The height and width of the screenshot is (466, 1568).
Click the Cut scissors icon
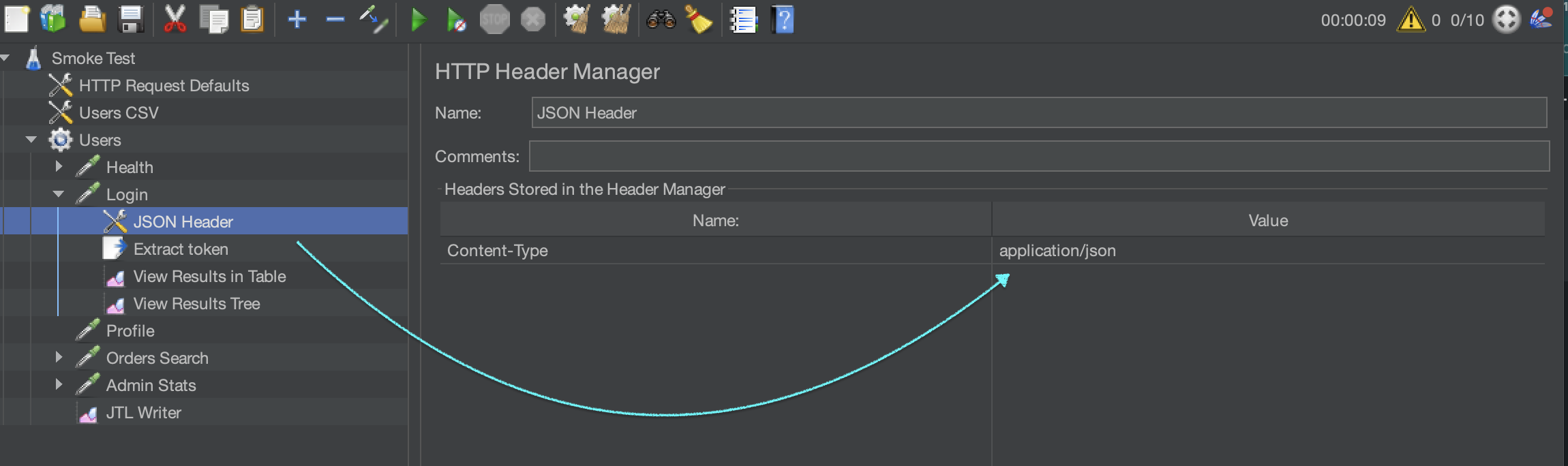pos(175,20)
